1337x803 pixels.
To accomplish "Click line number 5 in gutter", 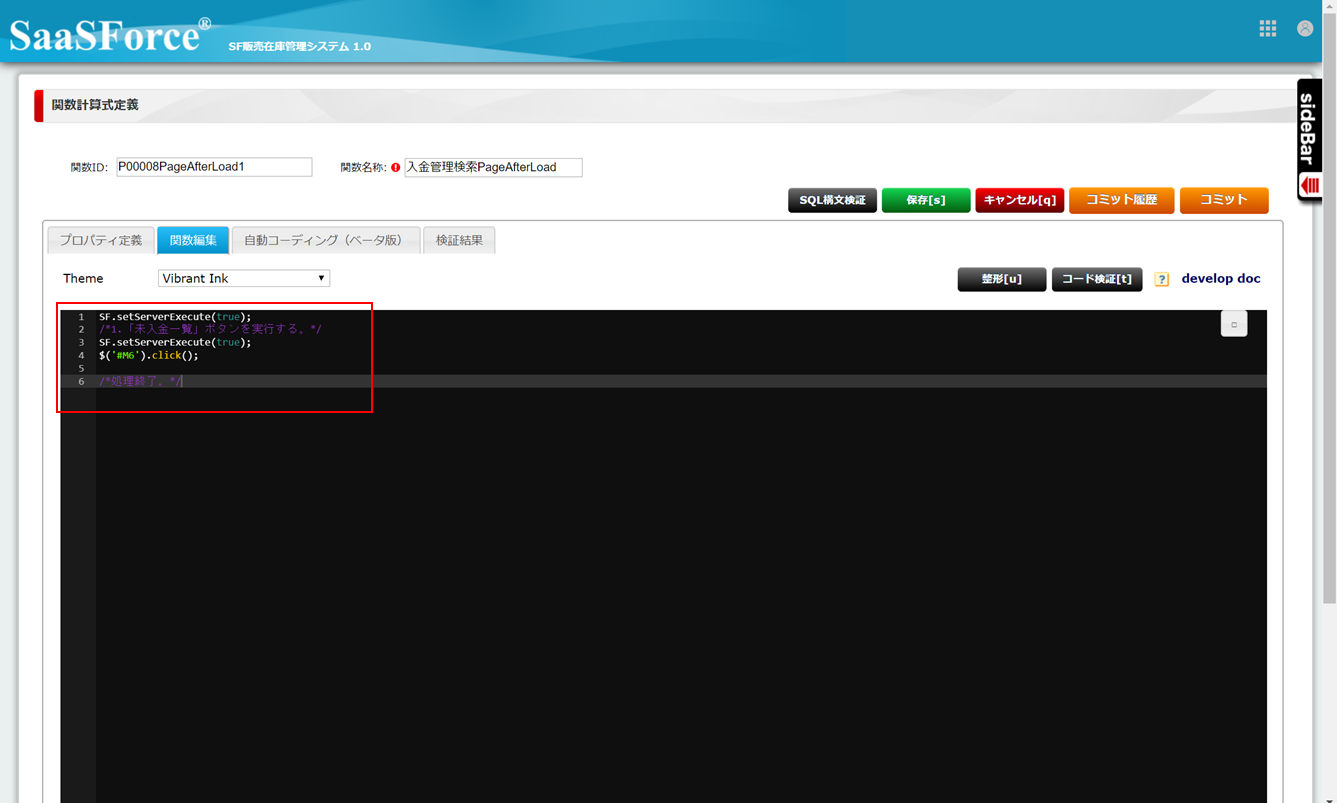I will [81, 369].
